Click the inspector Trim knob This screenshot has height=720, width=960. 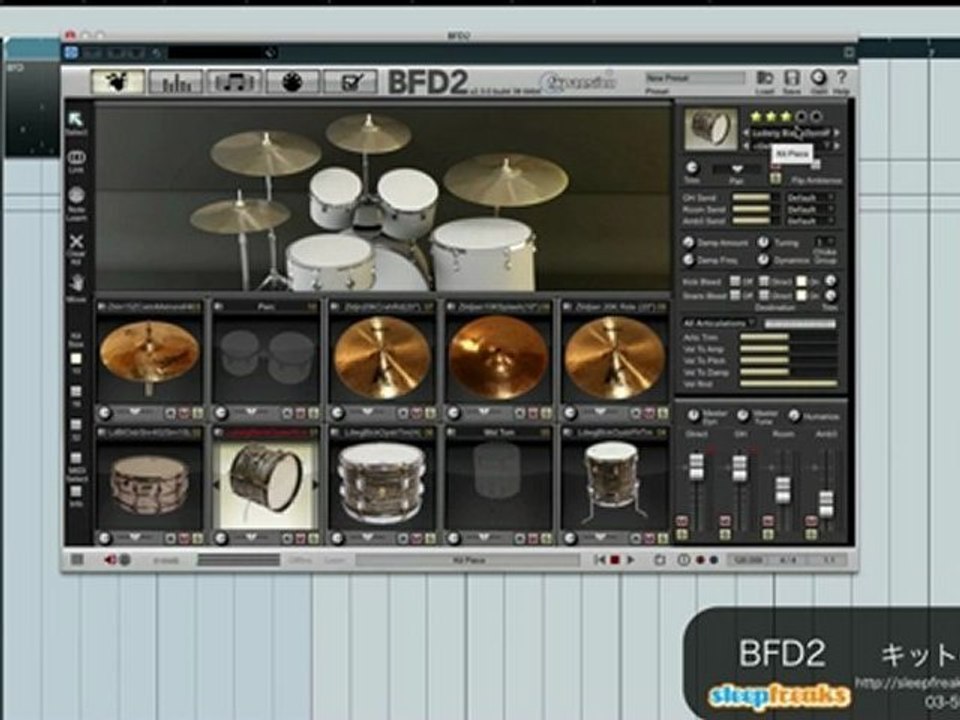coord(691,168)
